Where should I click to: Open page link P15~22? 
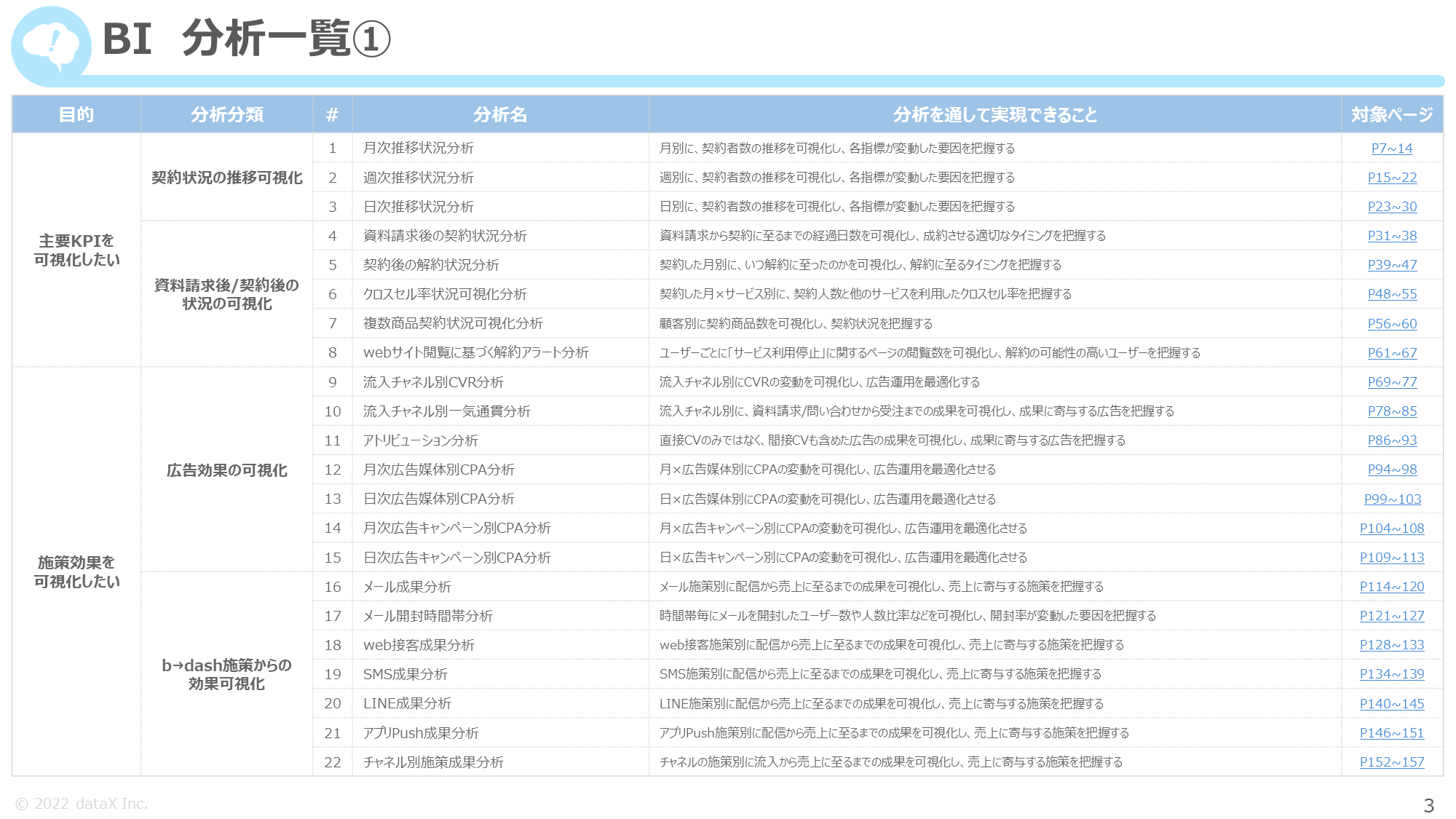click(1392, 178)
